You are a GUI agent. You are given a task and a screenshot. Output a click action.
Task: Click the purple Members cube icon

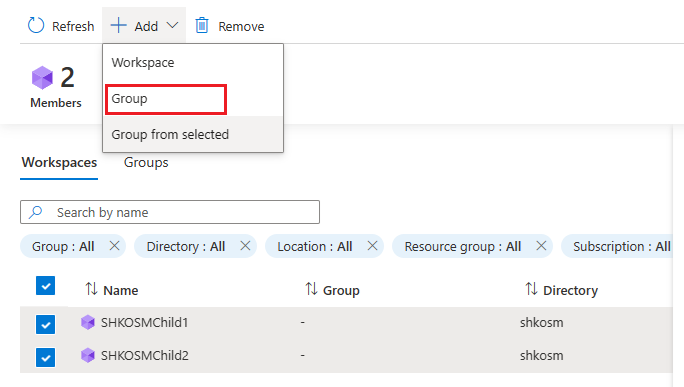[42, 78]
